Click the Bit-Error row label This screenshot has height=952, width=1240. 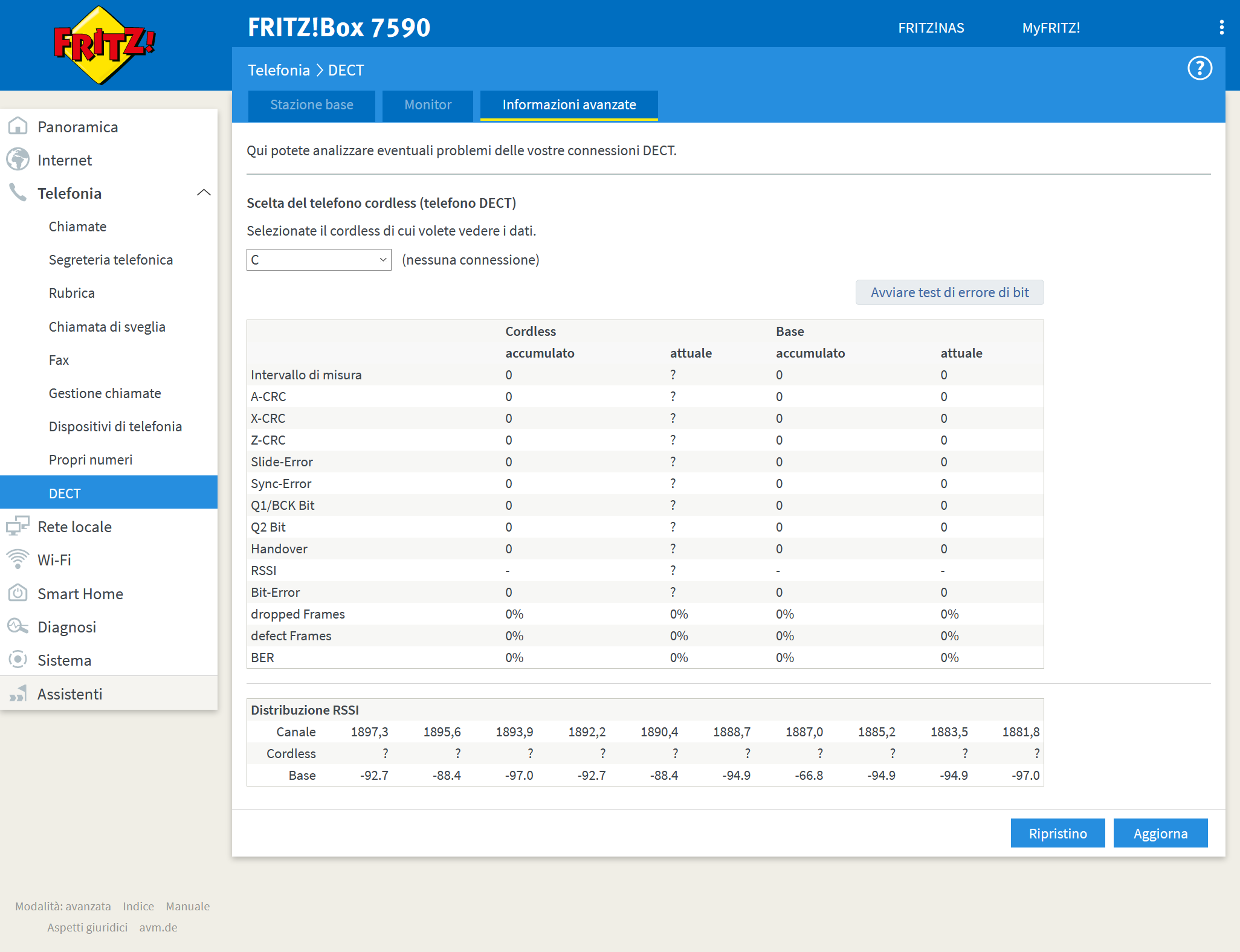click(276, 592)
